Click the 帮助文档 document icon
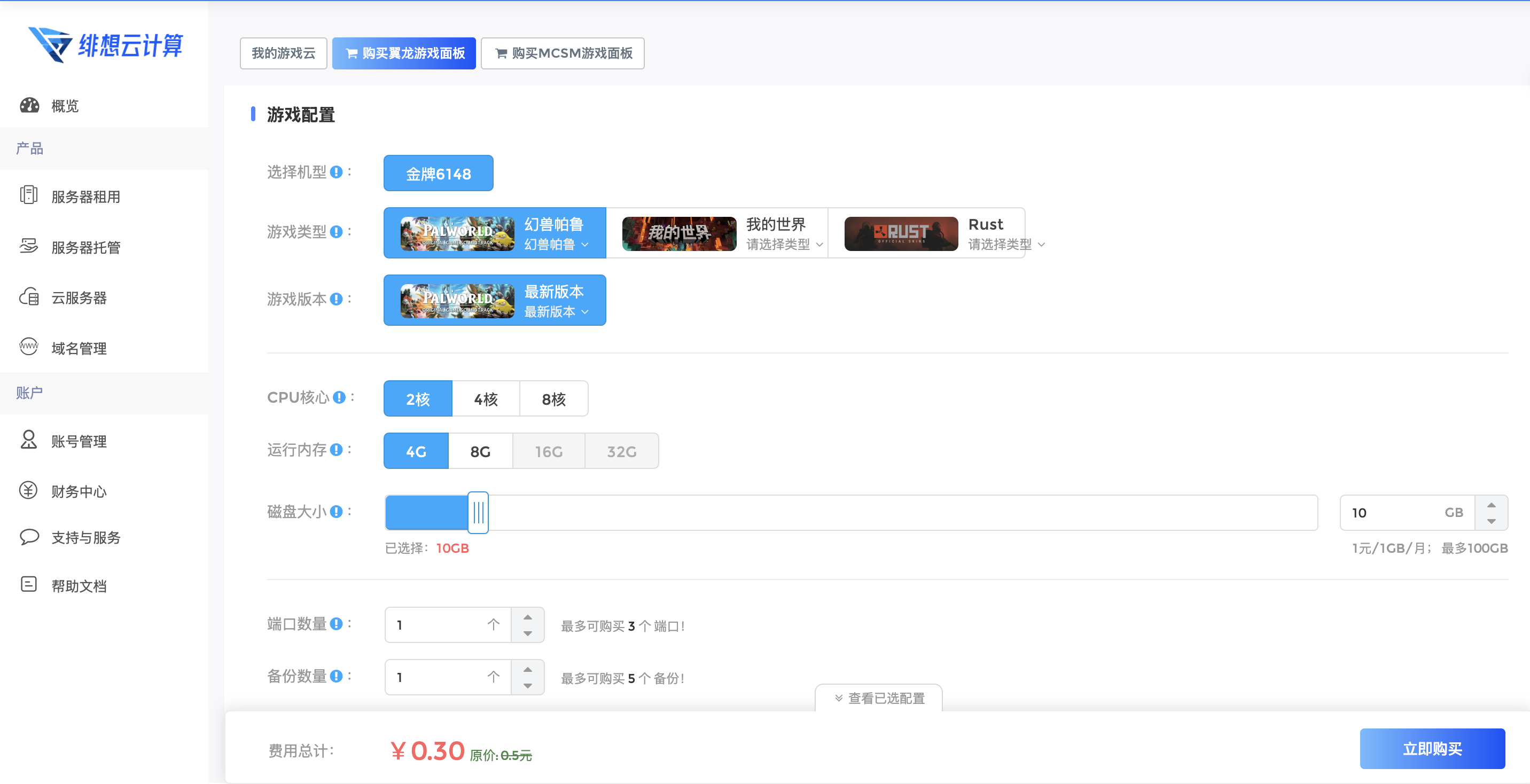 [x=28, y=584]
